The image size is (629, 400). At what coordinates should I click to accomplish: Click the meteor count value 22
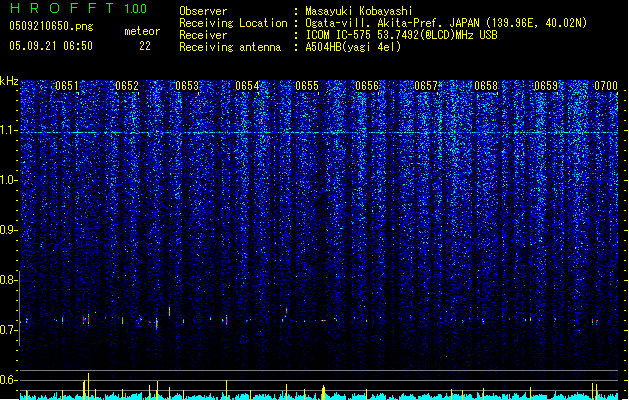coord(145,46)
